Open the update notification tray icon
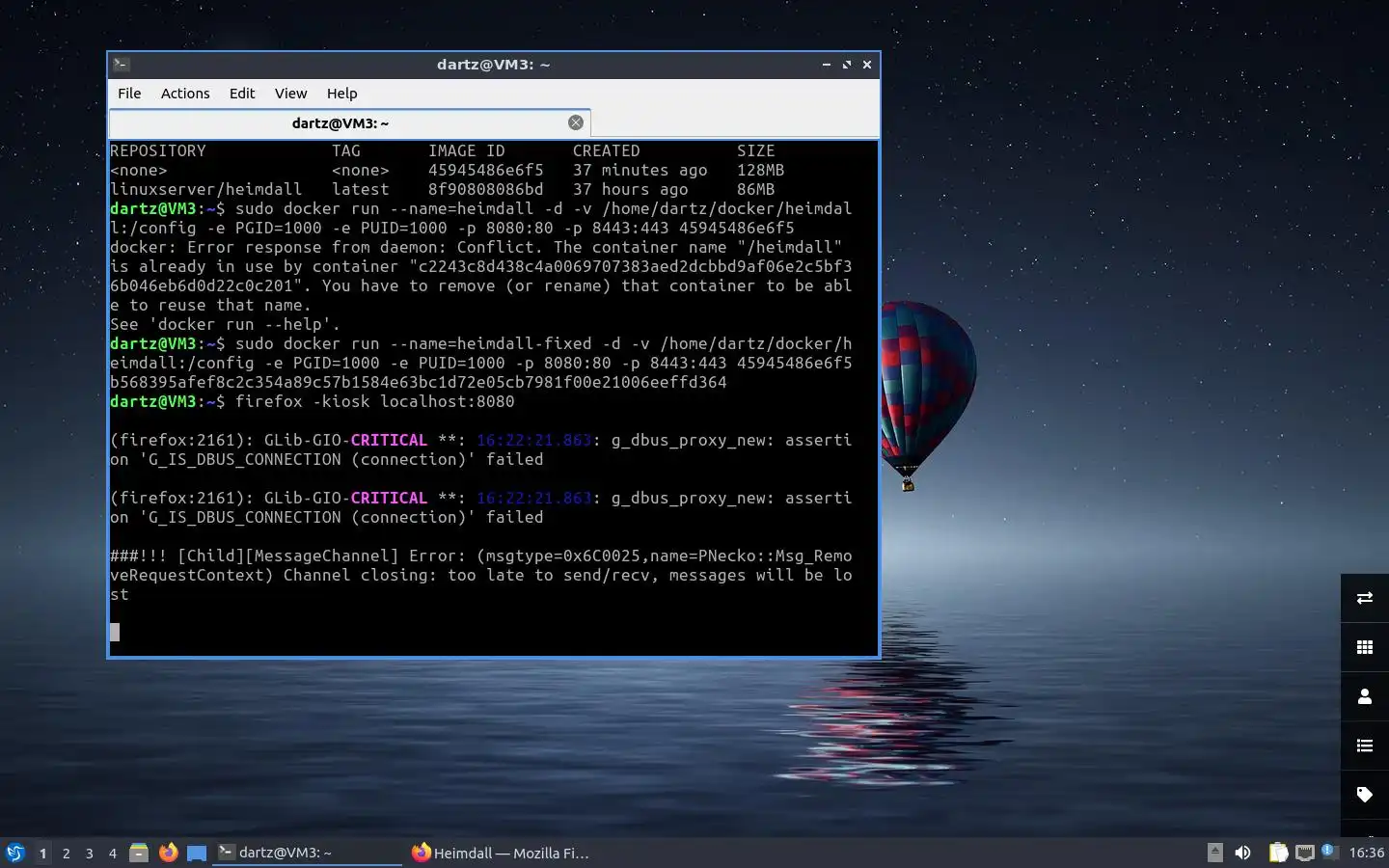1389x868 pixels. (x=1328, y=851)
